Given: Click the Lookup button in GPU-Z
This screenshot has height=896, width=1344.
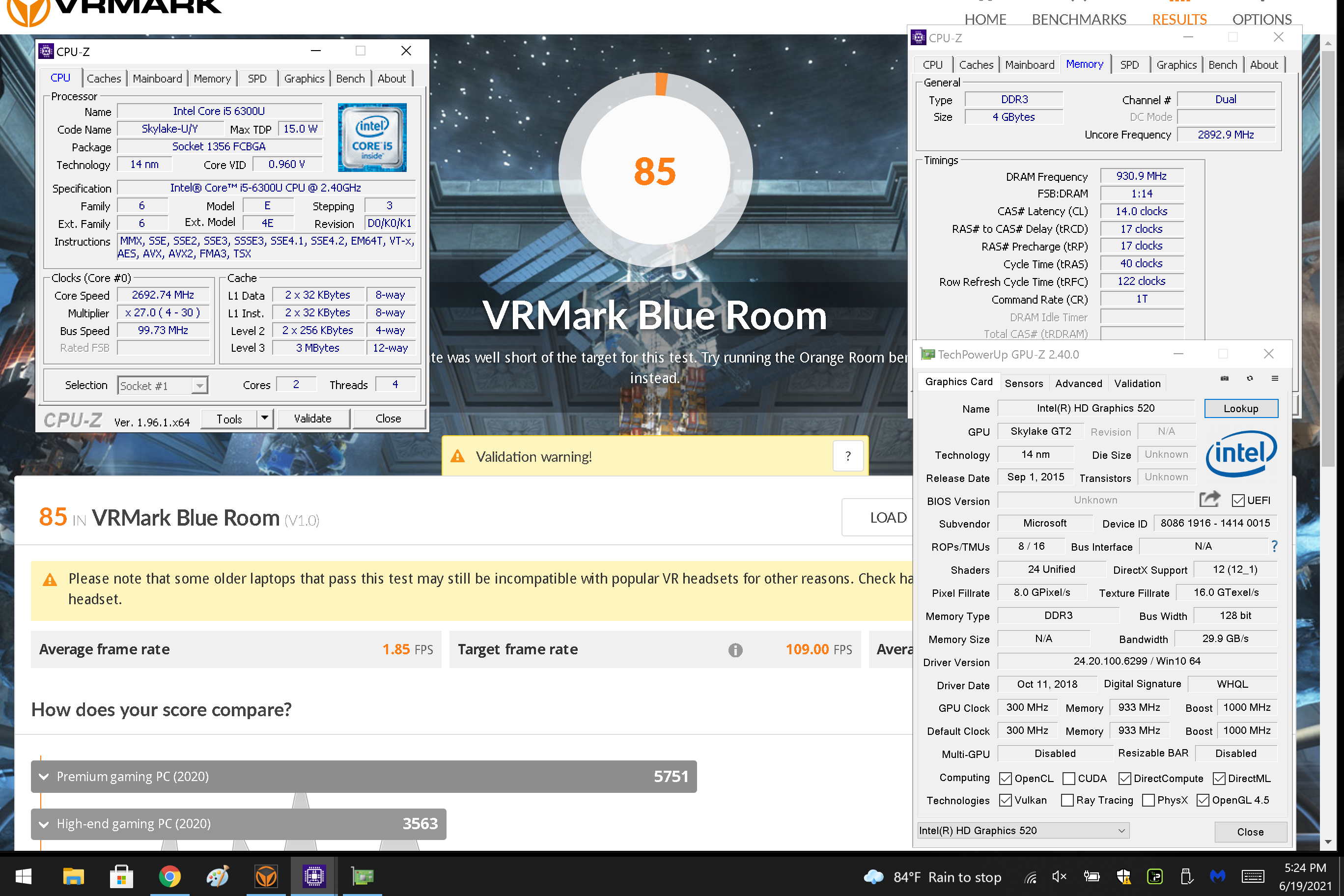Looking at the screenshot, I should (x=1240, y=409).
